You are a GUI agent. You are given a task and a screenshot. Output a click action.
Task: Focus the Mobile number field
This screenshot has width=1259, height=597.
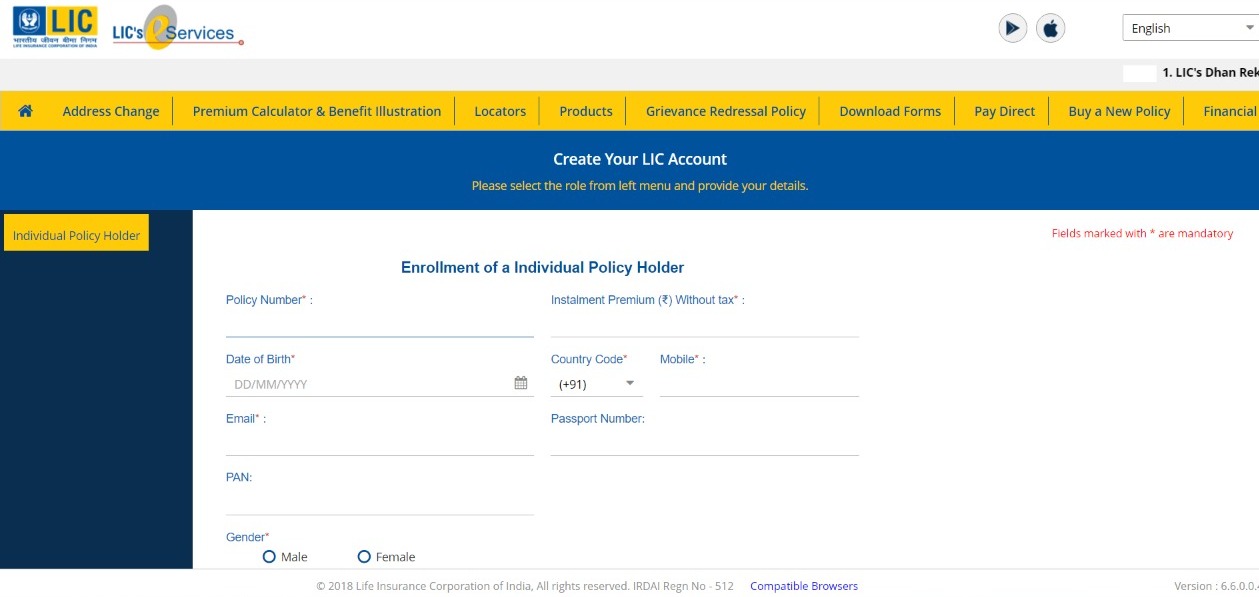(759, 384)
